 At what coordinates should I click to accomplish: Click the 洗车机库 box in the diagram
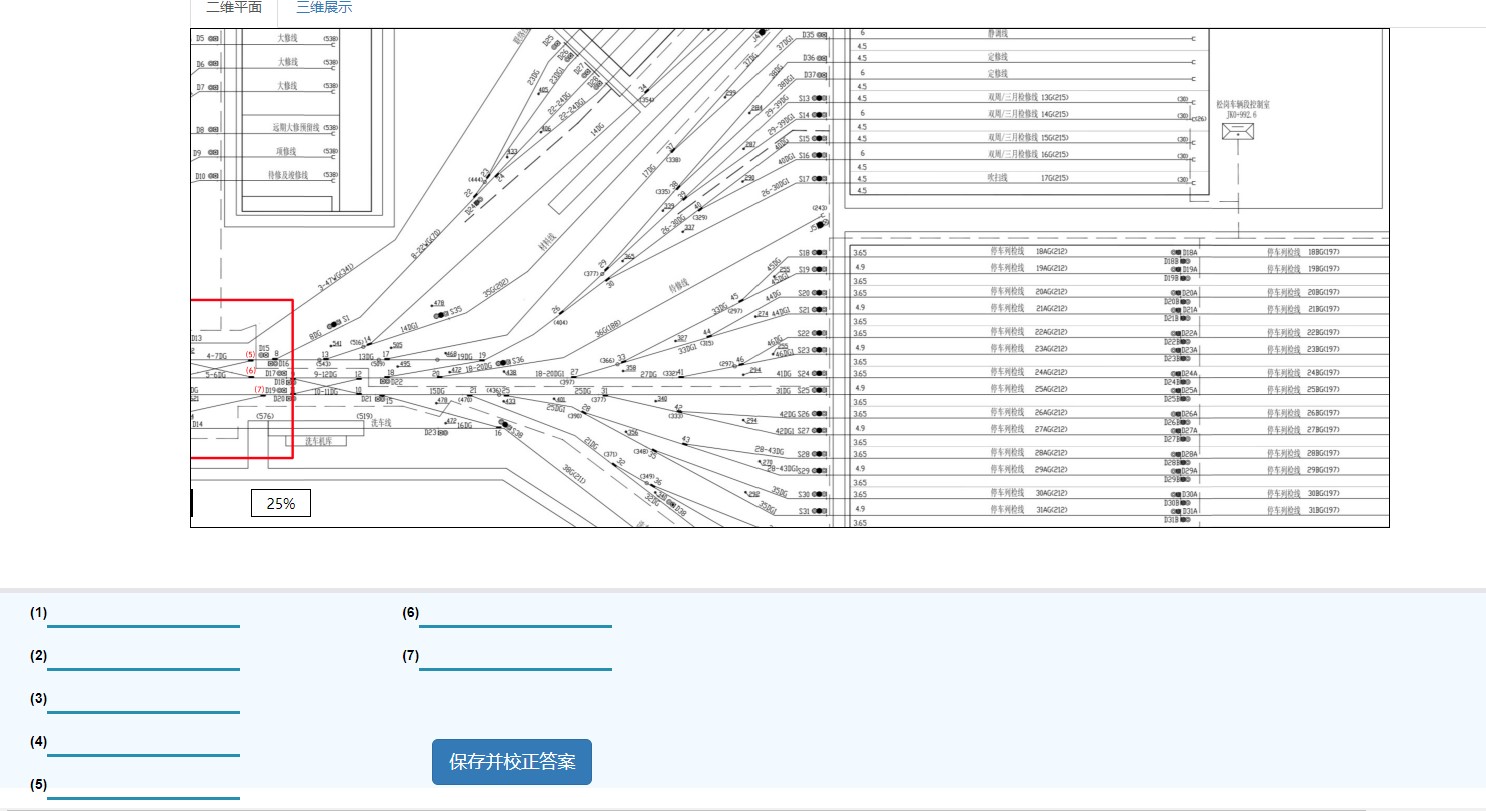pyautogui.click(x=317, y=441)
